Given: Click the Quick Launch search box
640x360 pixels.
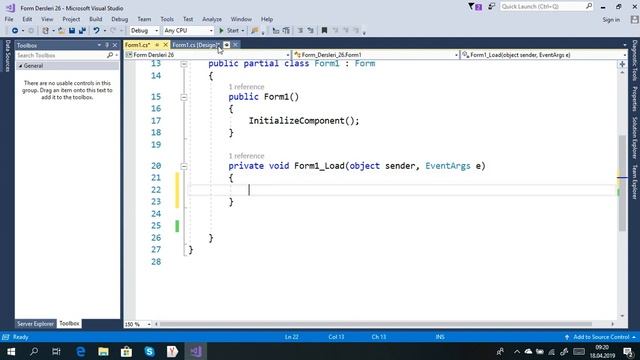Looking at the screenshot, I should pyautogui.click(x=546, y=7).
